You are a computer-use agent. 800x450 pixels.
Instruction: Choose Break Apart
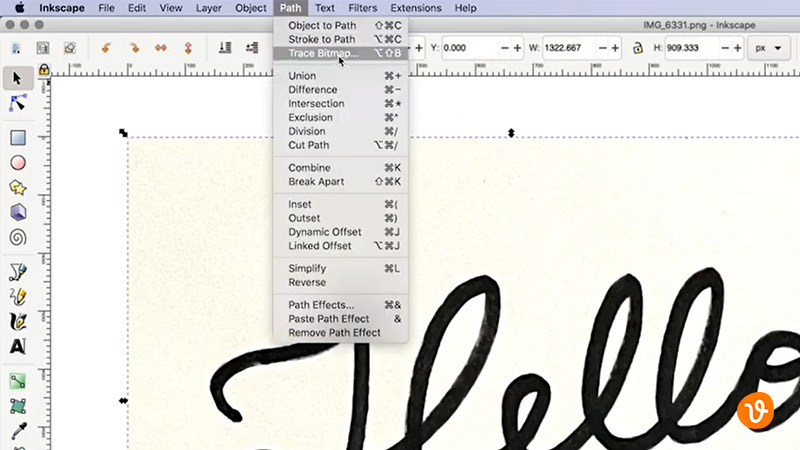340,182
